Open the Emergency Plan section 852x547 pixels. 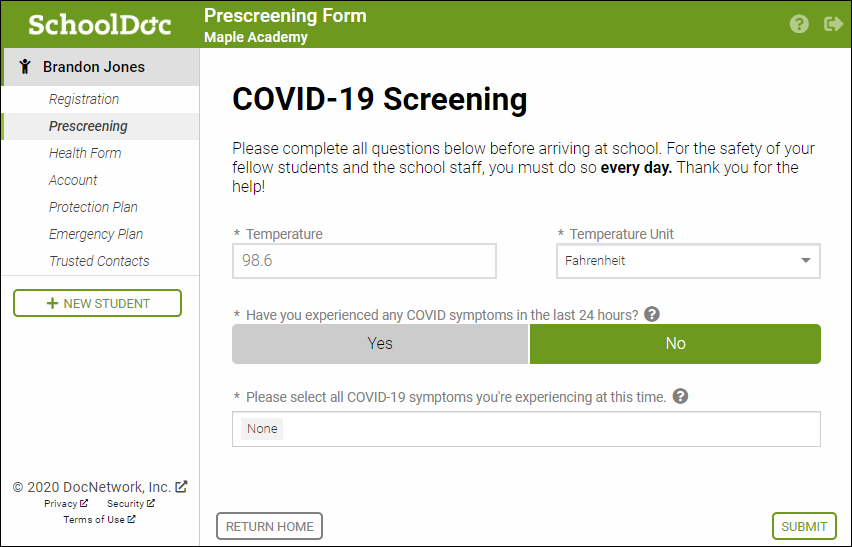tap(96, 234)
